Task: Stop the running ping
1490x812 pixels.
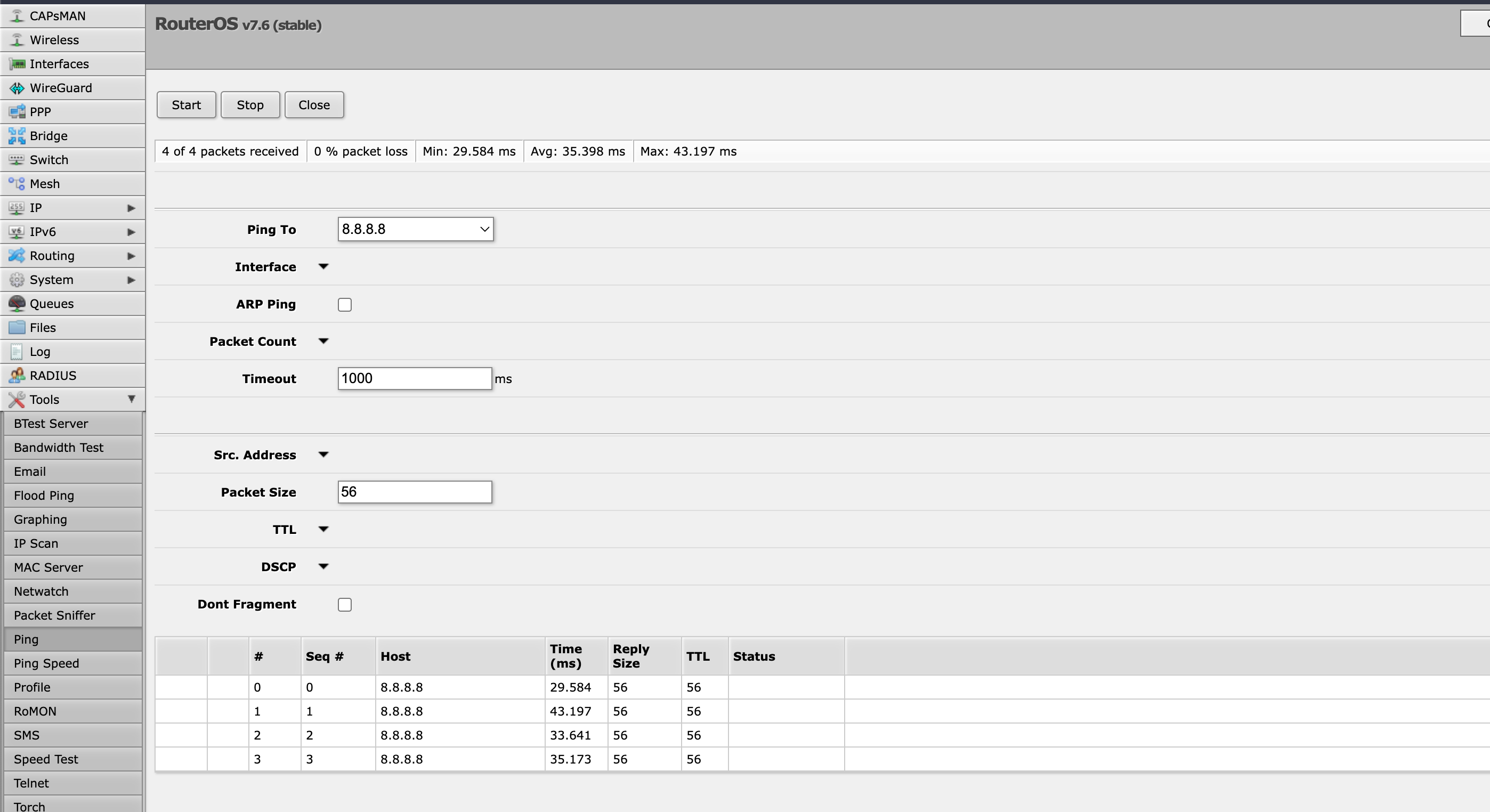Action: 250,104
